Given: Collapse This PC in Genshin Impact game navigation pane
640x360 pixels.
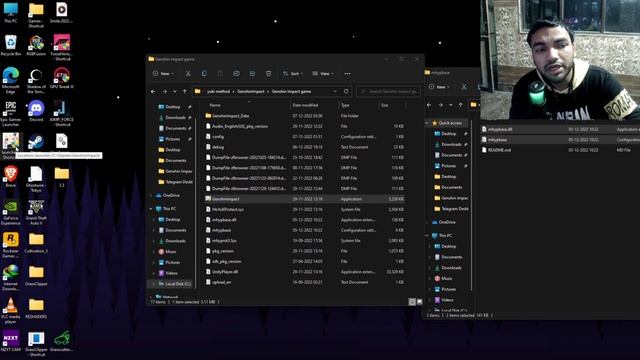Looking at the screenshot, I should pos(151,209).
